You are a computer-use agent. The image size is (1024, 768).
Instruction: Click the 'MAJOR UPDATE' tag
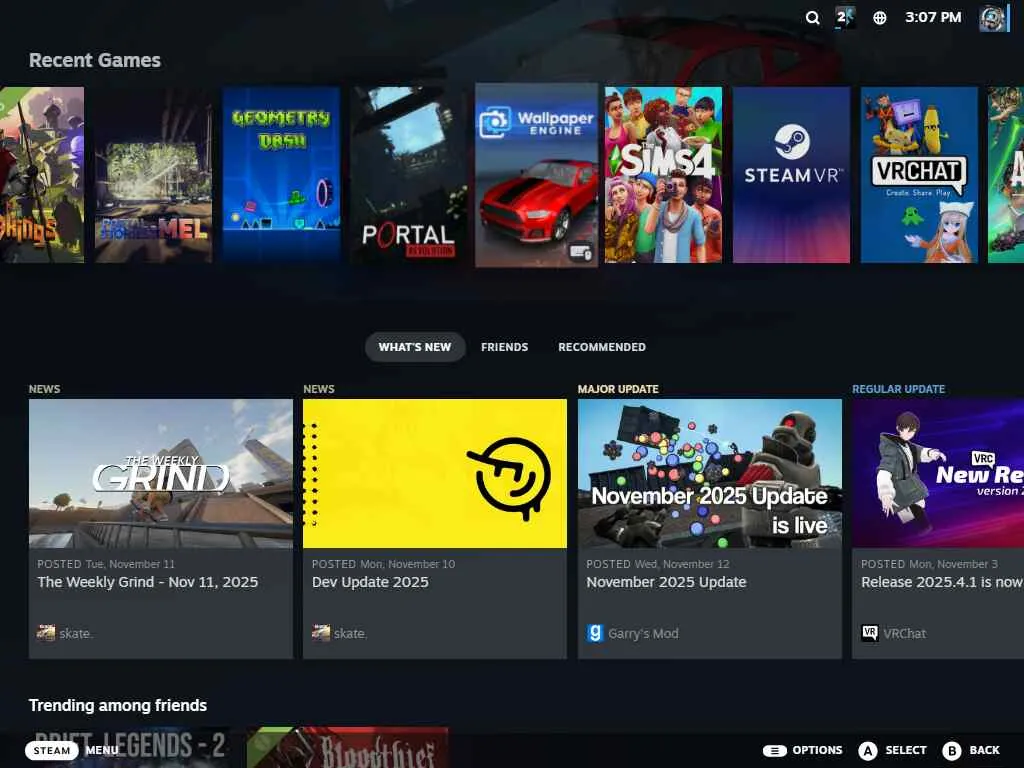click(x=618, y=389)
